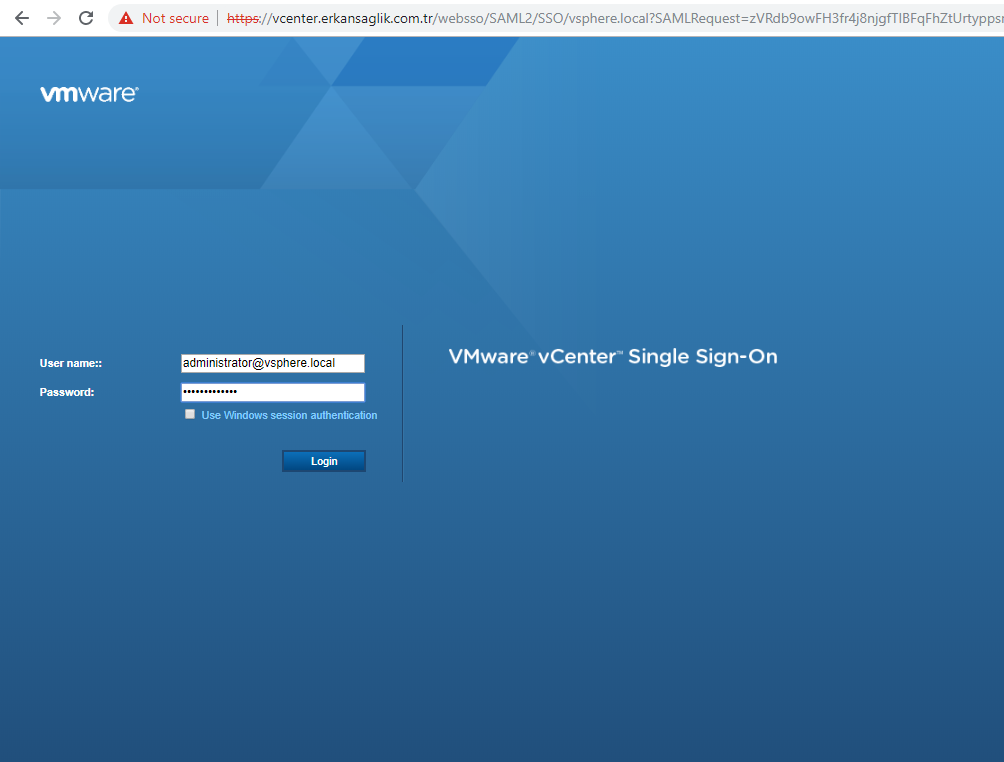The image size is (1004, 762).
Task: Click the 'Not secure' label in address bar
Action: (x=175, y=18)
